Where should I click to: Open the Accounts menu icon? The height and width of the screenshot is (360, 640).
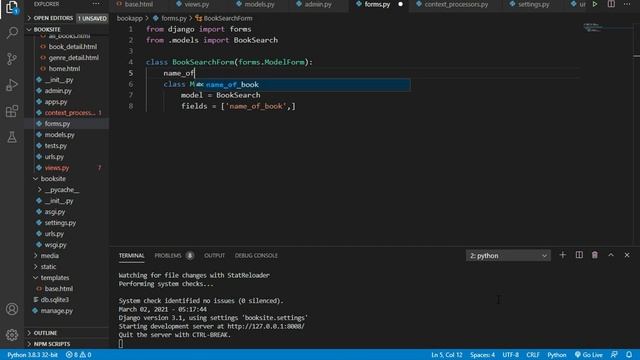(12, 309)
